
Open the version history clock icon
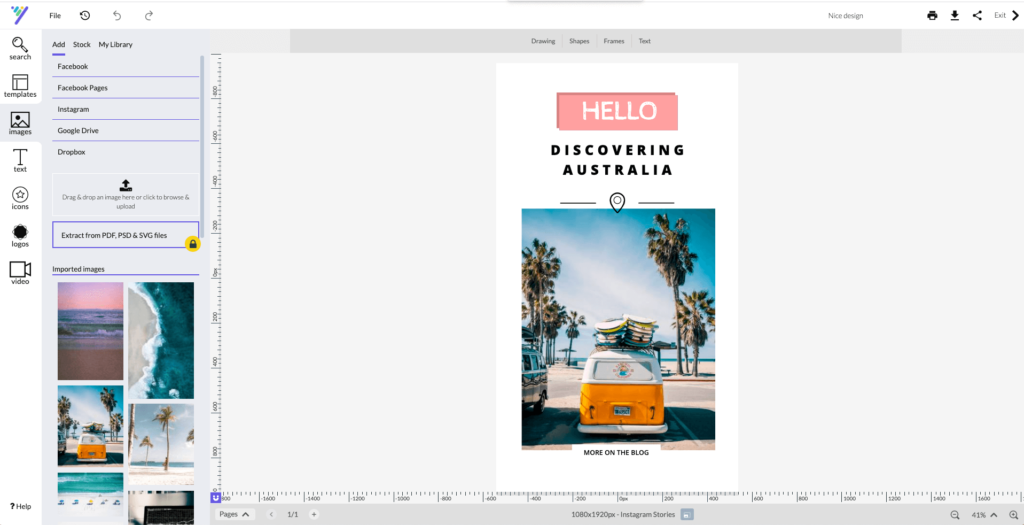coord(85,16)
